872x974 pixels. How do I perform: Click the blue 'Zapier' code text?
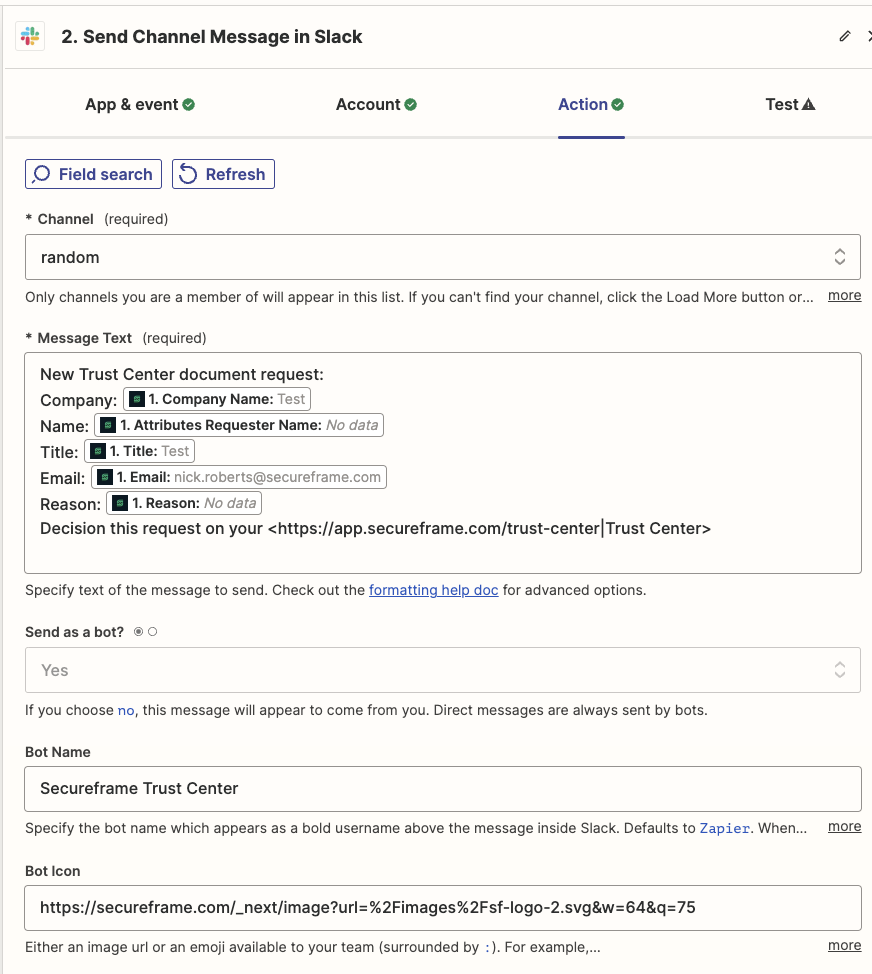pyautogui.click(x=725, y=829)
